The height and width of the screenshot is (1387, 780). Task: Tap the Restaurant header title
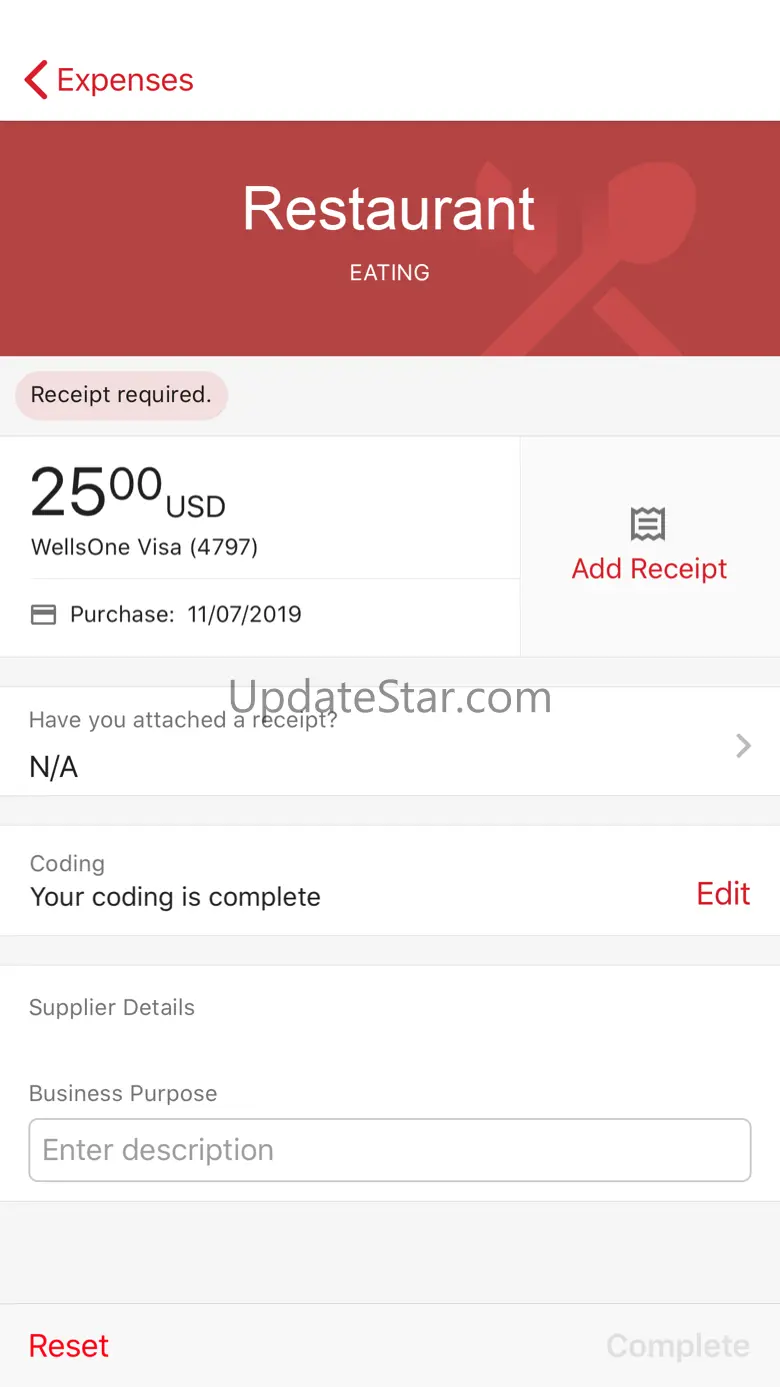pyautogui.click(x=389, y=208)
